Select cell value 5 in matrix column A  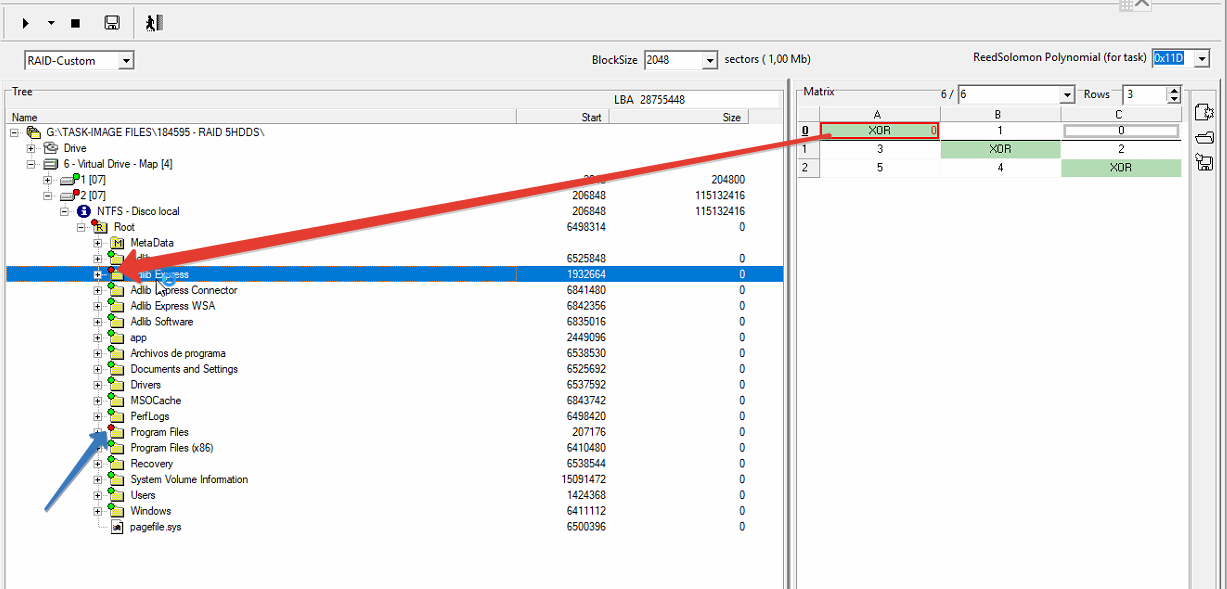(880, 168)
